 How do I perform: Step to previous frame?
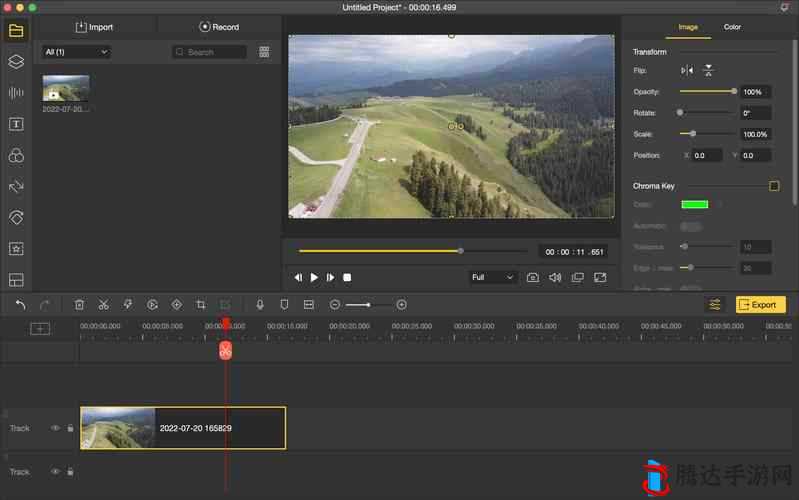298,277
